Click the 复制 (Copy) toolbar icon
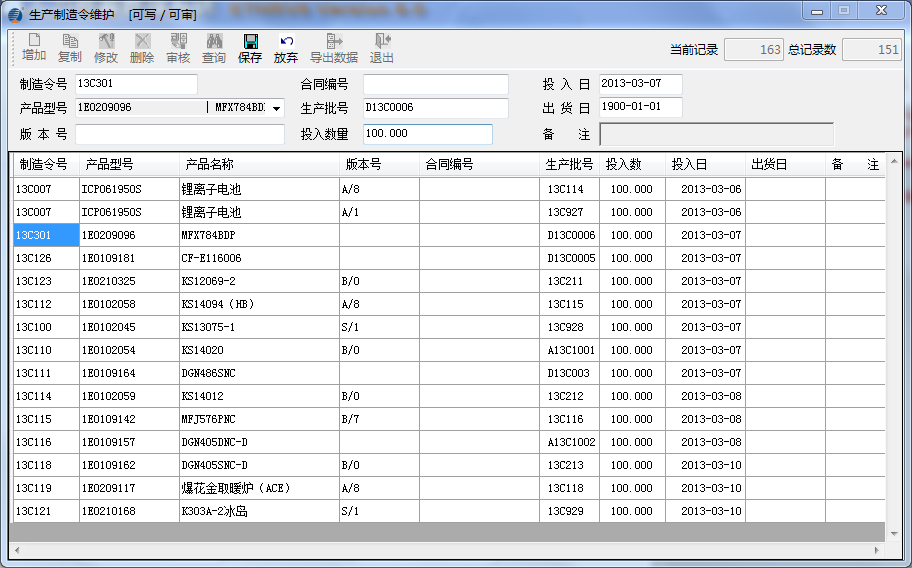This screenshot has height=568, width=912. tap(70, 47)
